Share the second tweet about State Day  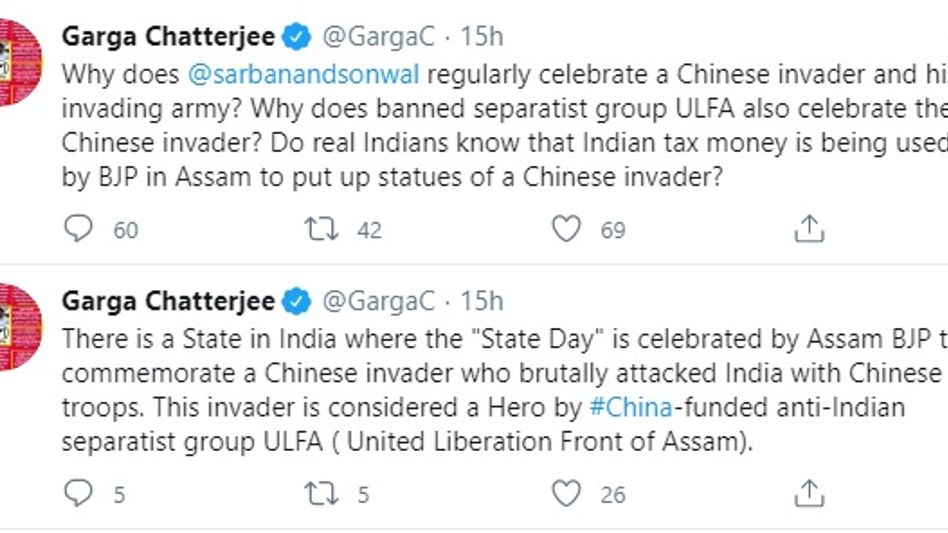(807, 494)
